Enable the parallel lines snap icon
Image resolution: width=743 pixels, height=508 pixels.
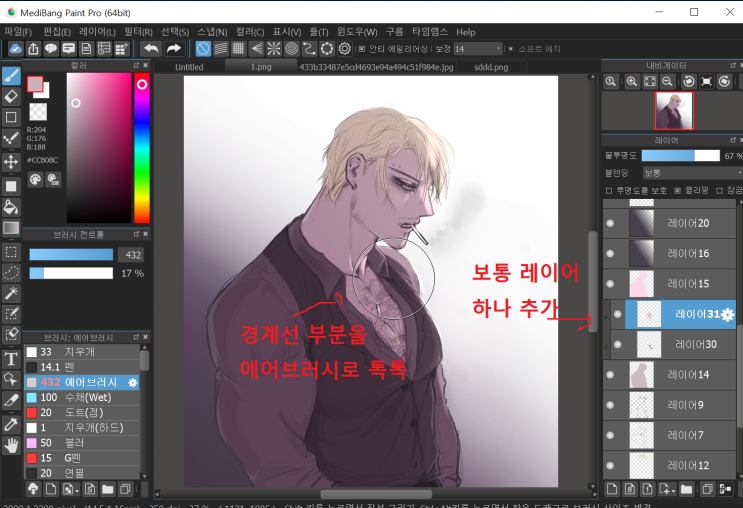[221, 48]
